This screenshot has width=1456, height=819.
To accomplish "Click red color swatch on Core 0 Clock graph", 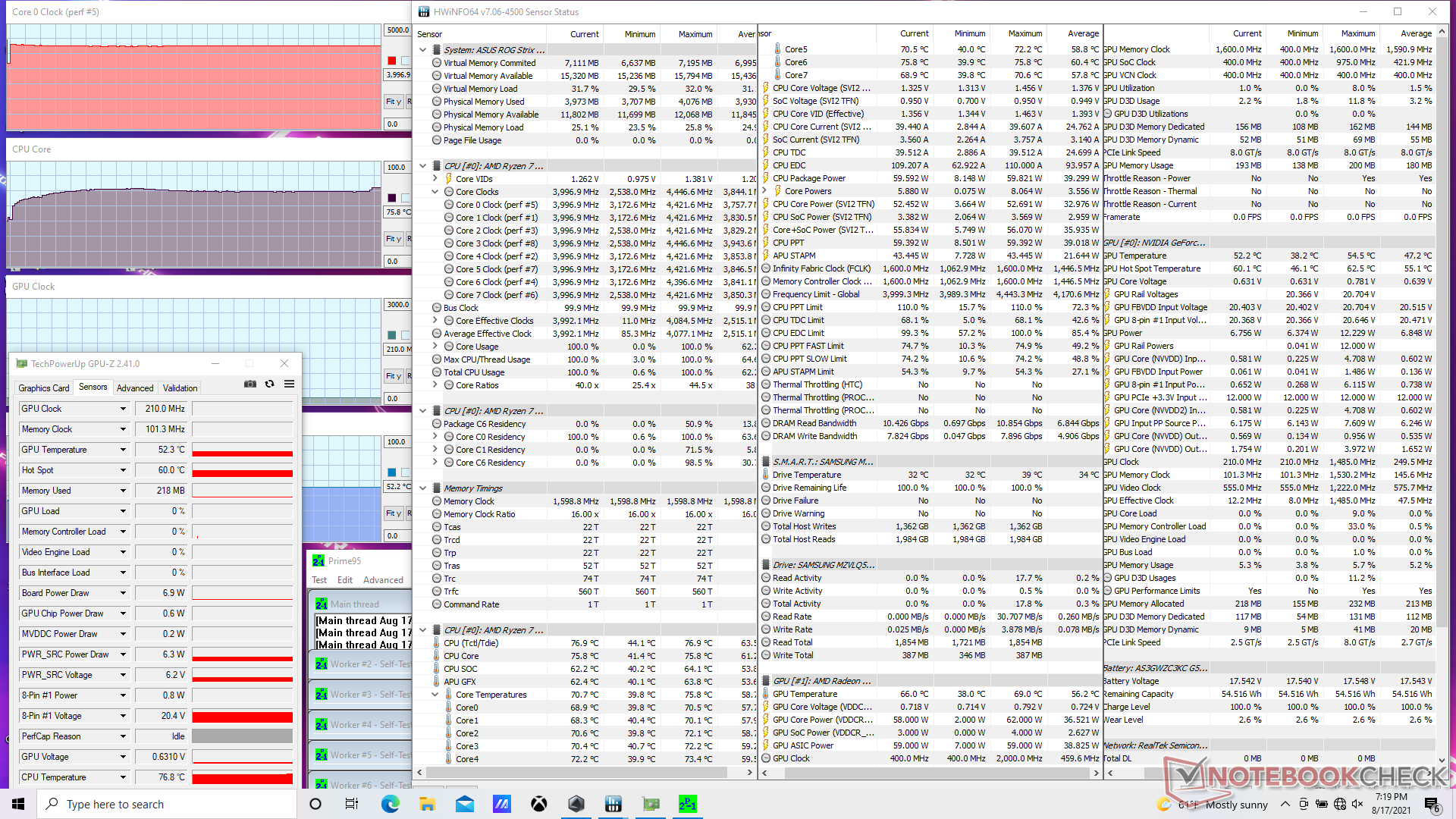I will (392, 61).
